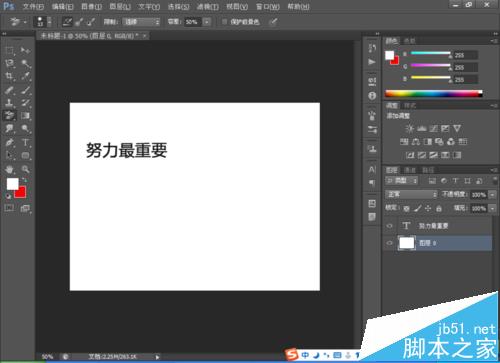Image resolution: width=500 pixels, height=363 pixels.
Task: Swap foreground and background colors in toolbox
Action: point(24,180)
